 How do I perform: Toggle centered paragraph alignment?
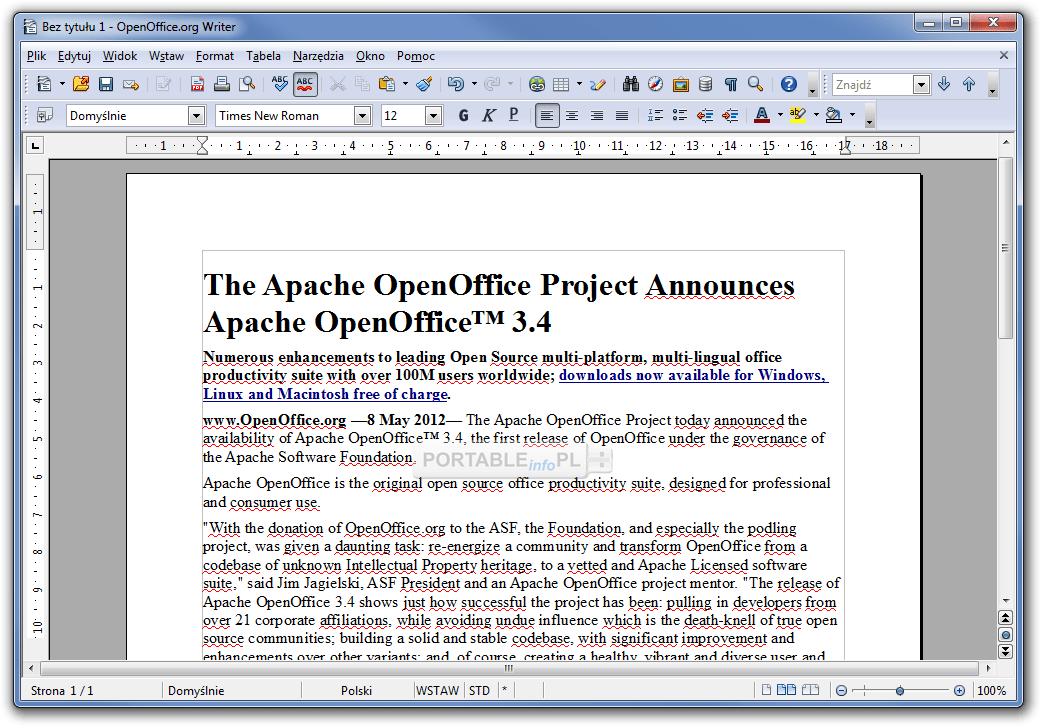(x=572, y=116)
